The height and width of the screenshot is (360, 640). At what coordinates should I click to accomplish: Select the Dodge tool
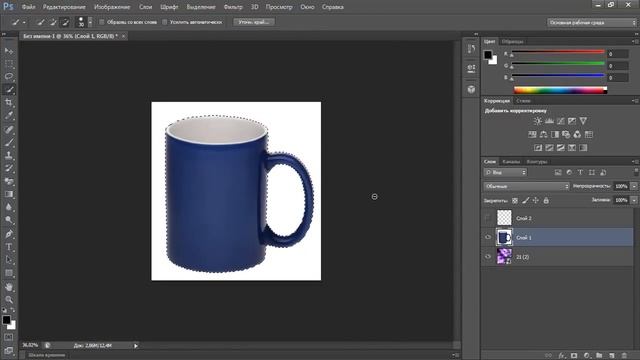tap(9, 220)
